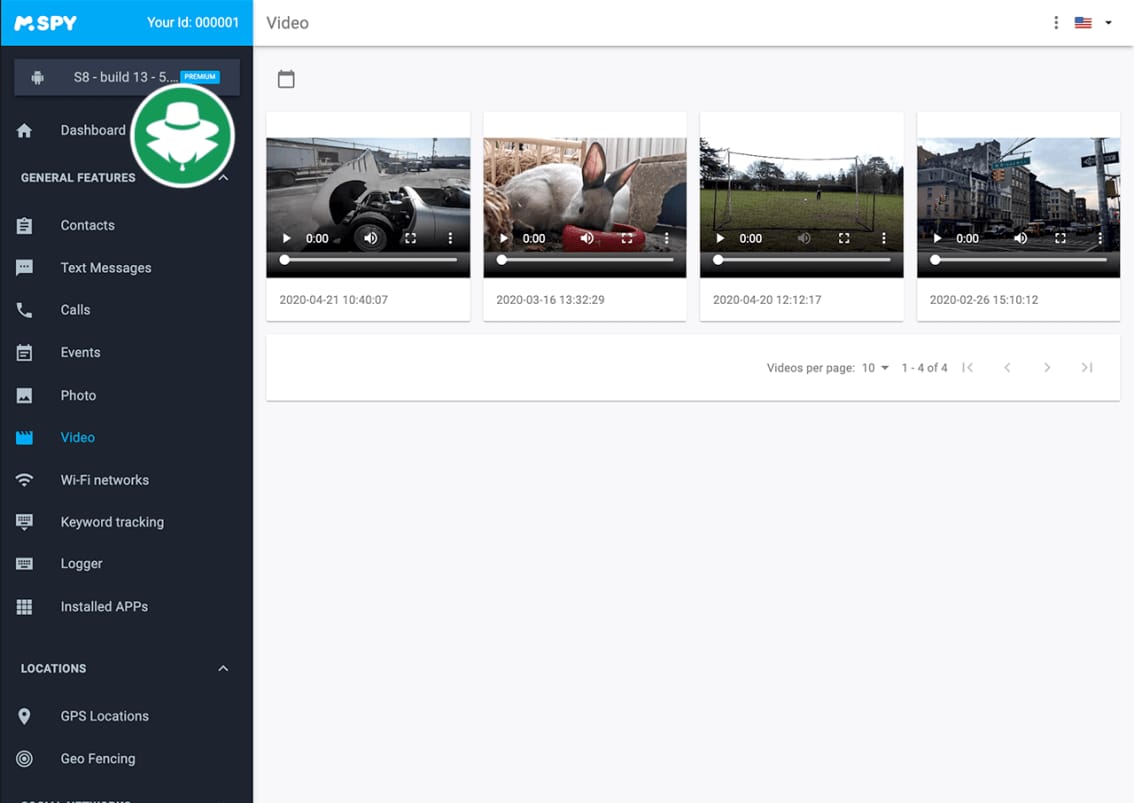Open Geo Fencing settings
The height and width of the screenshot is (803, 1134).
click(x=97, y=758)
